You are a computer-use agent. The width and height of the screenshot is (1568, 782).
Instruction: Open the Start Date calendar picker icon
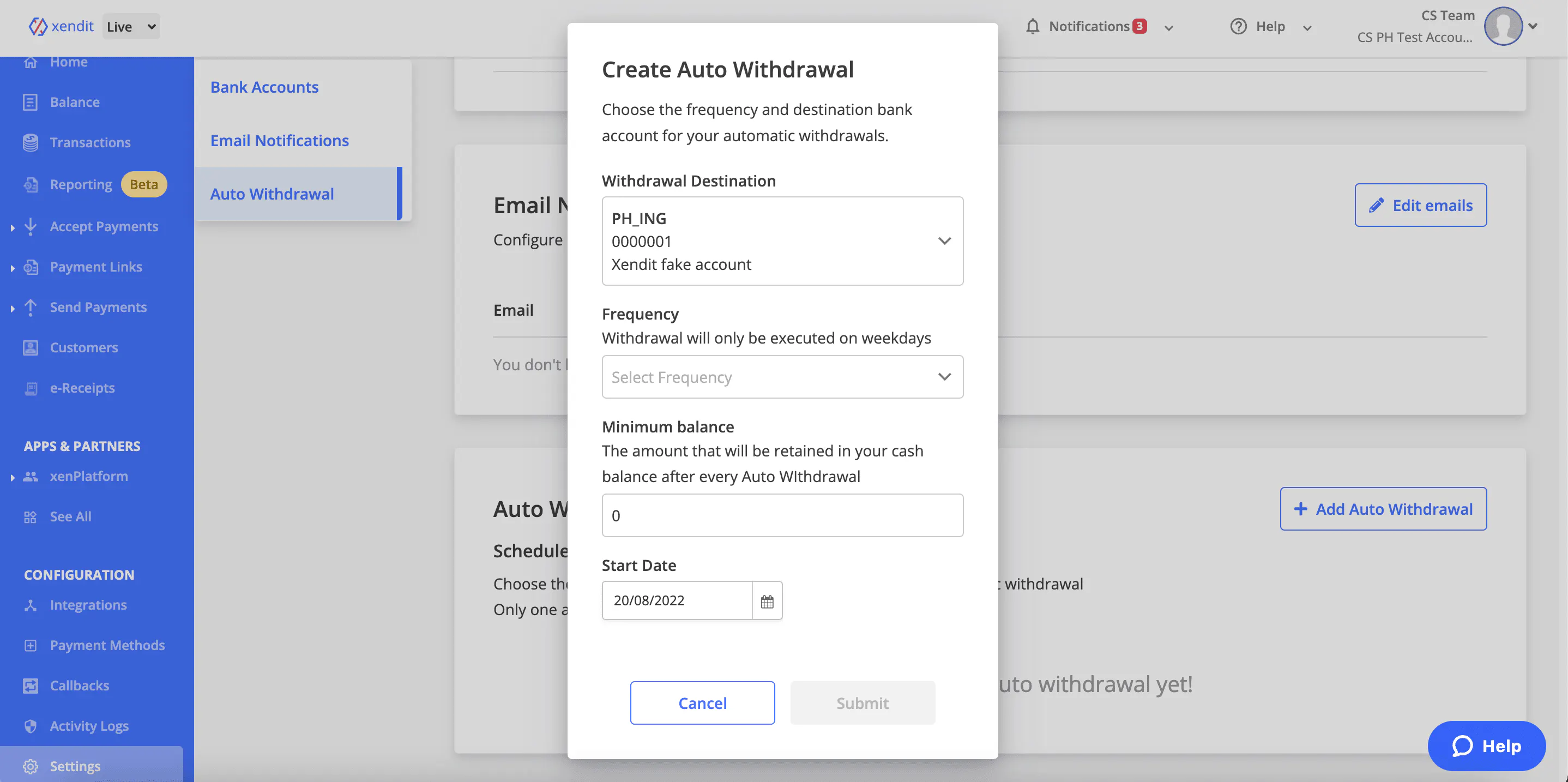pos(767,601)
